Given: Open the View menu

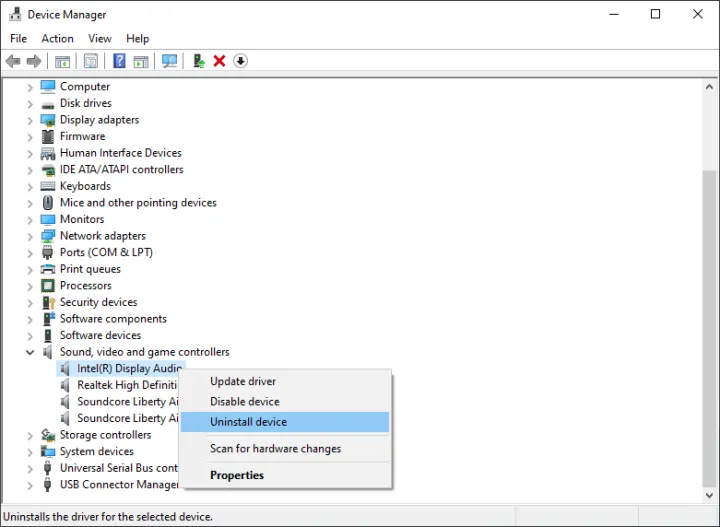Looking at the screenshot, I should [100, 38].
